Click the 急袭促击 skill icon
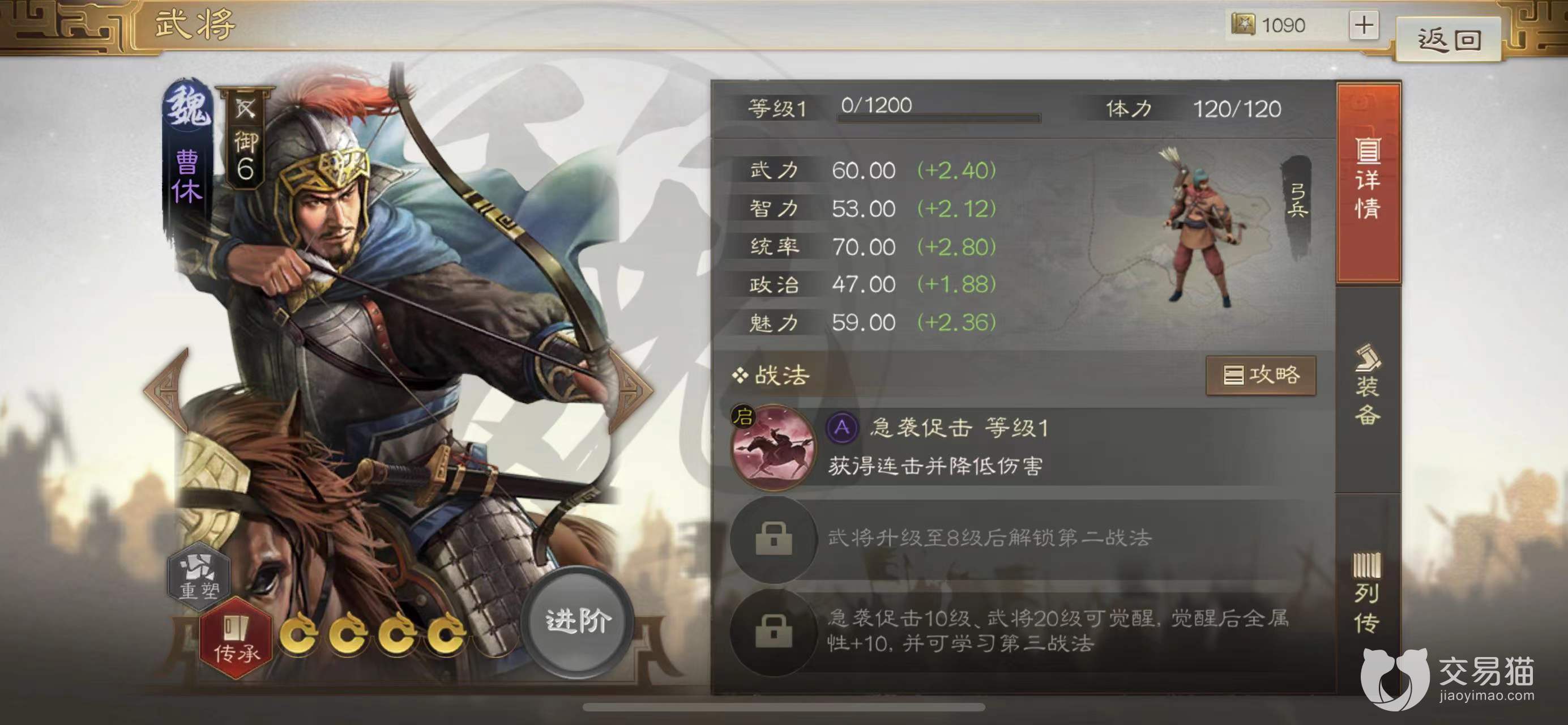 tap(773, 448)
